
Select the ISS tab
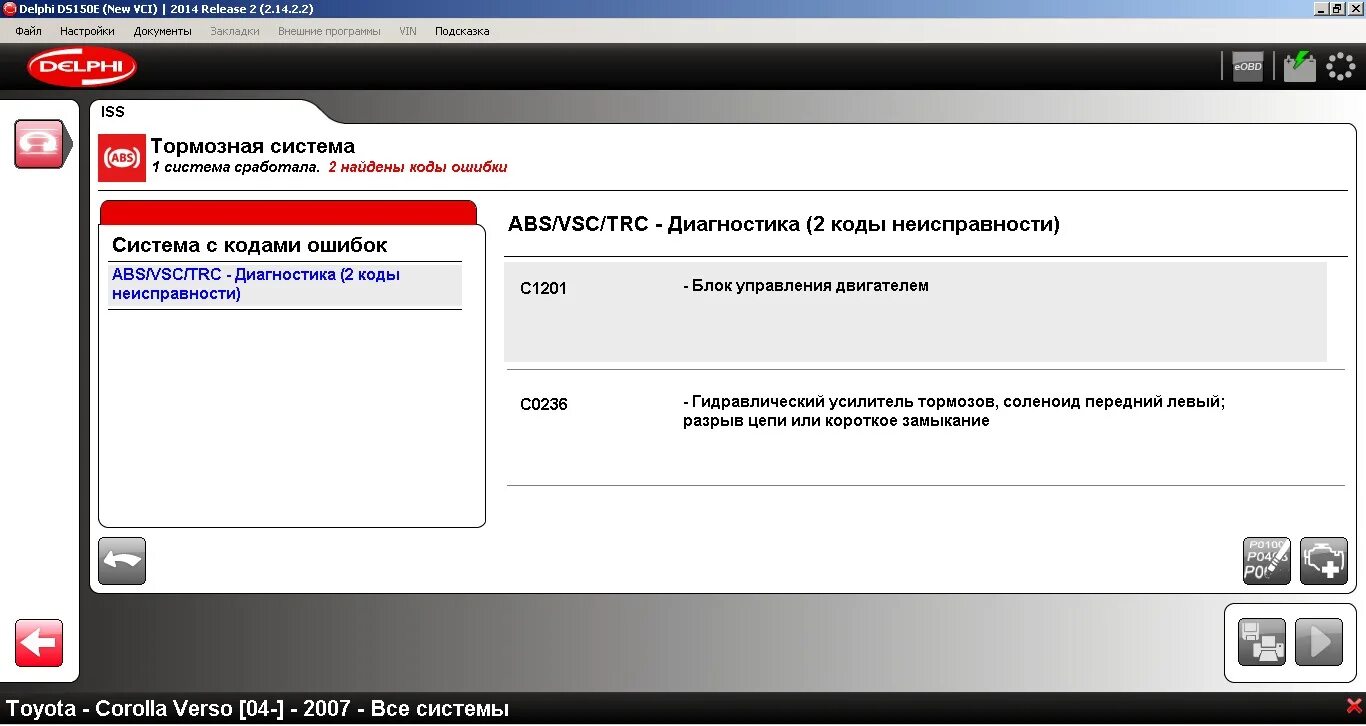[113, 112]
